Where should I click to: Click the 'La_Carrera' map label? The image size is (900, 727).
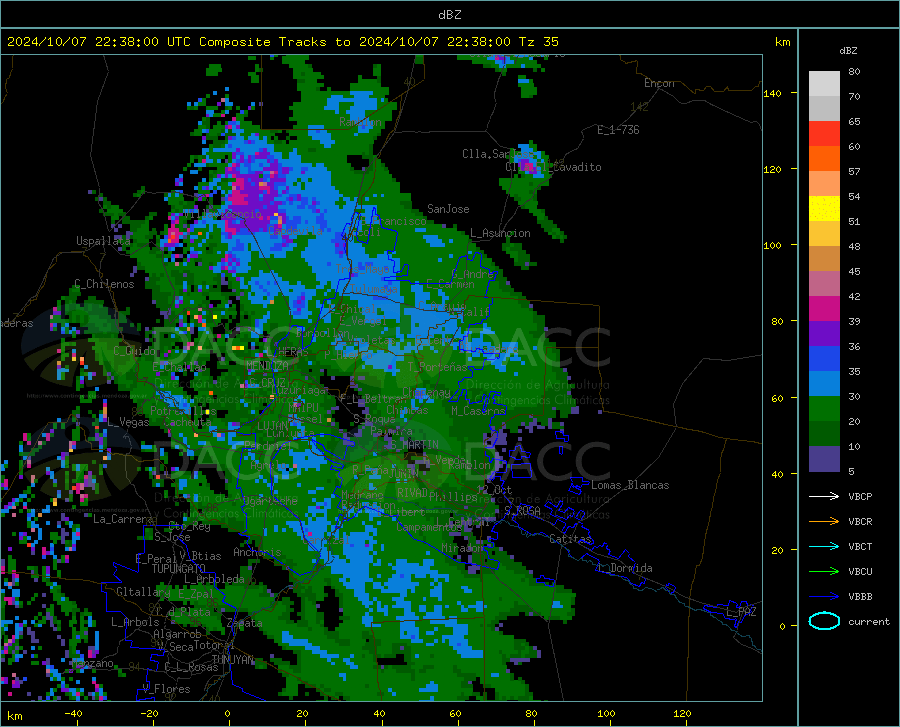coord(123,519)
